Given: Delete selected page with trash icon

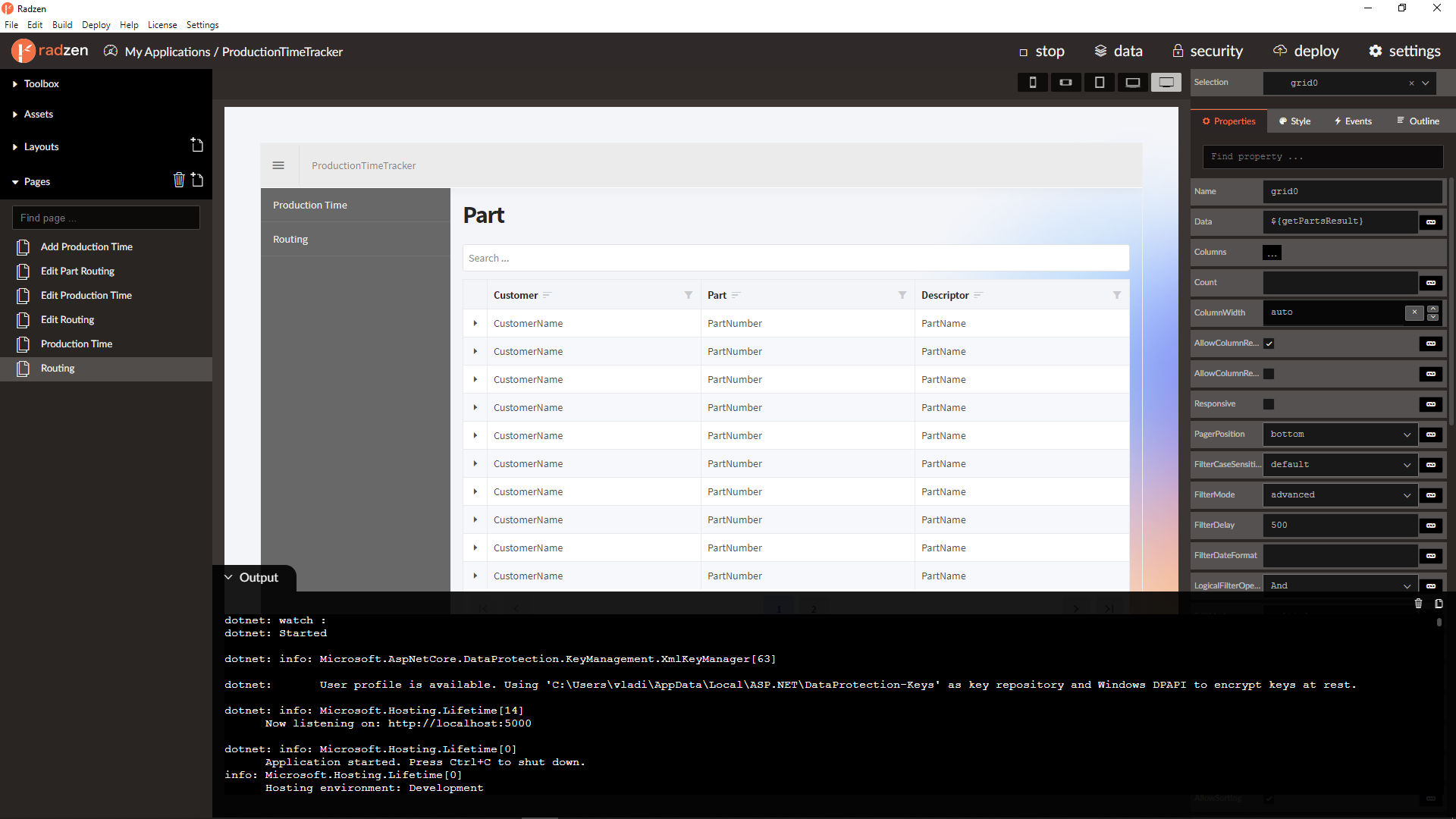Looking at the screenshot, I should (179, 180).
